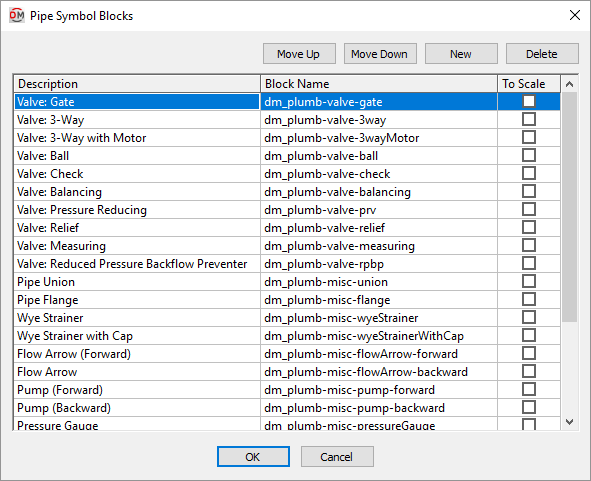The width and height of the screenshot is (591, 481).
Task: Confirm with the OK button
Action: pyautogui.click(x=253, y=457)
